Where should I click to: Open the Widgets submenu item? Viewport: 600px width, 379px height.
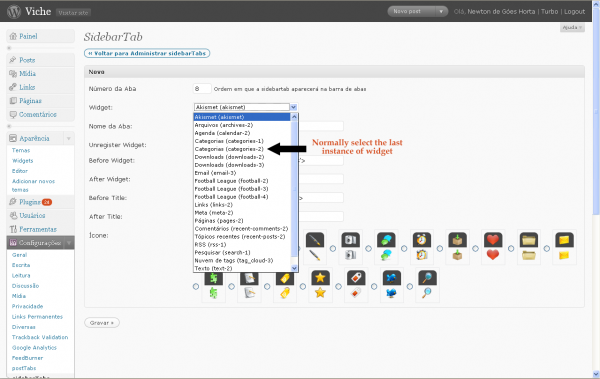click(23, 161)
